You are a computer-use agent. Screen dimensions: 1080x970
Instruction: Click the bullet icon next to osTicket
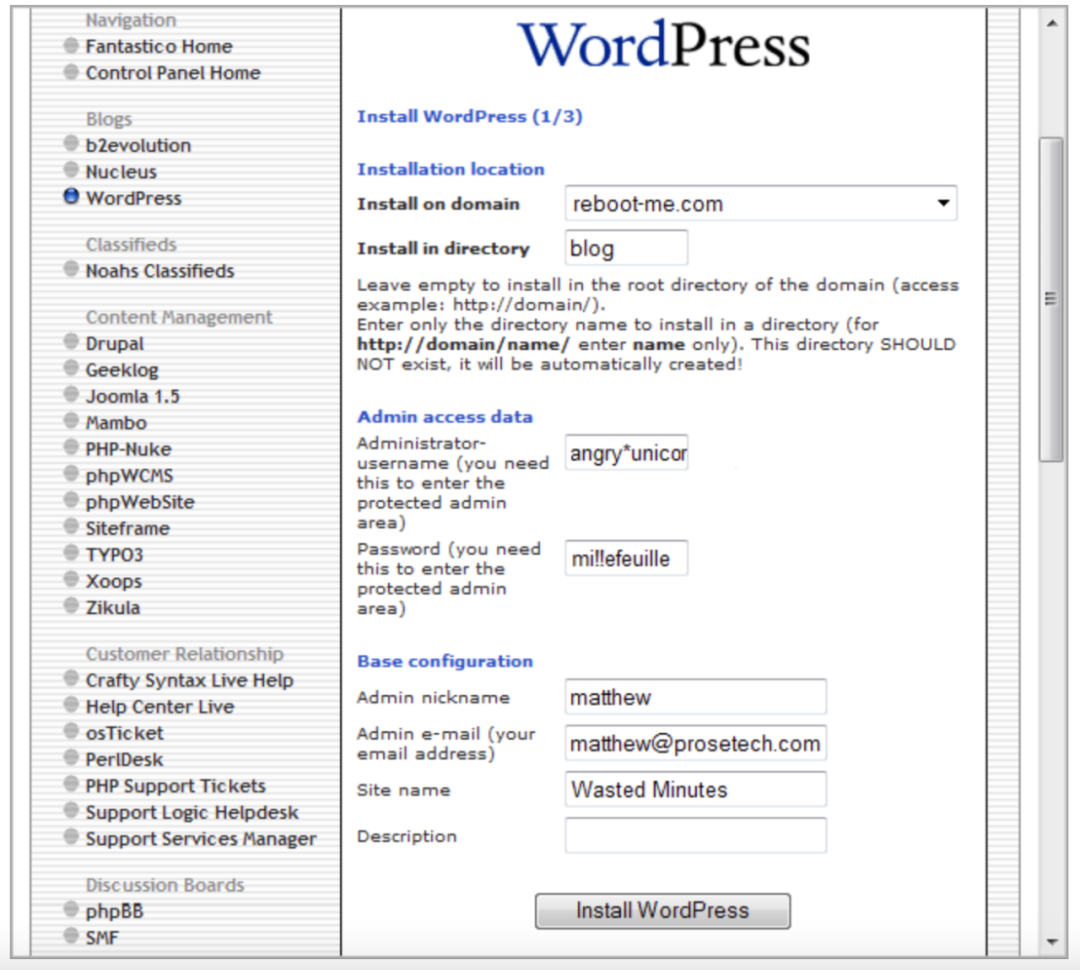point(71,732)
